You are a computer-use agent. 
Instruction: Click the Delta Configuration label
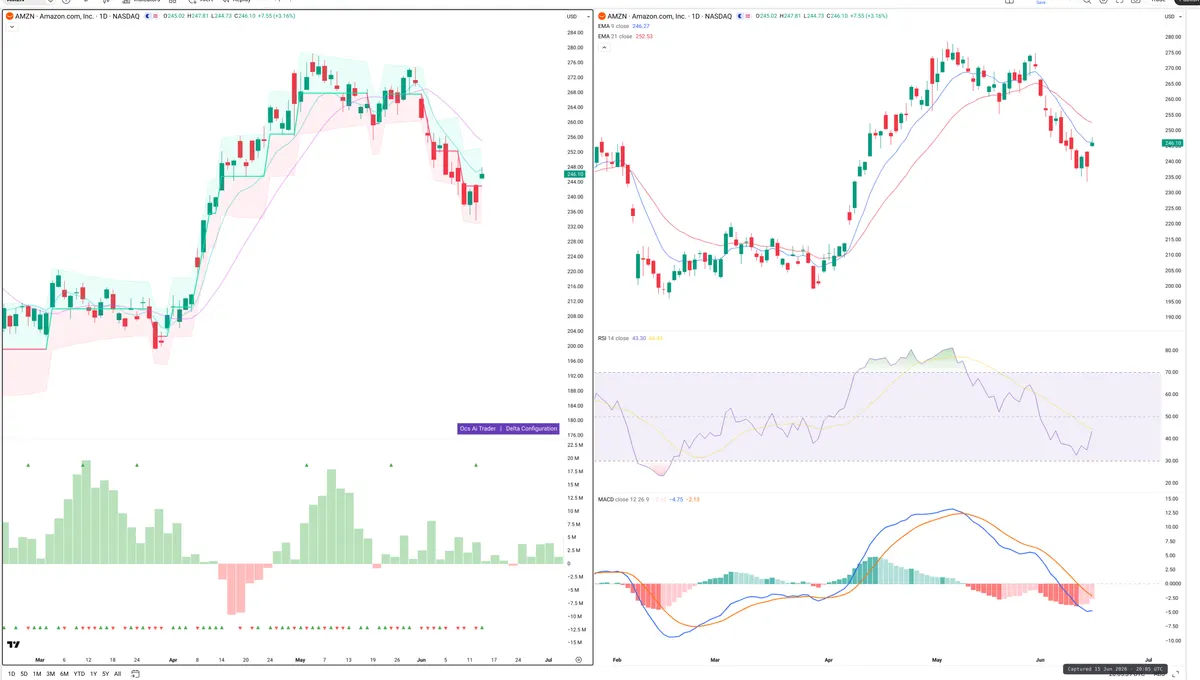531,428
